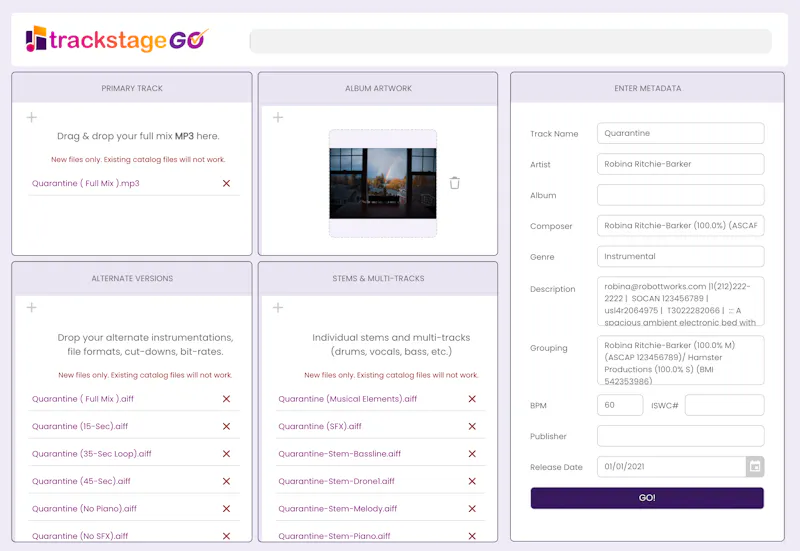Remove Quarantine (35-Sec Loop).aiff file
The image size is (800, 551).
[227, 454]
